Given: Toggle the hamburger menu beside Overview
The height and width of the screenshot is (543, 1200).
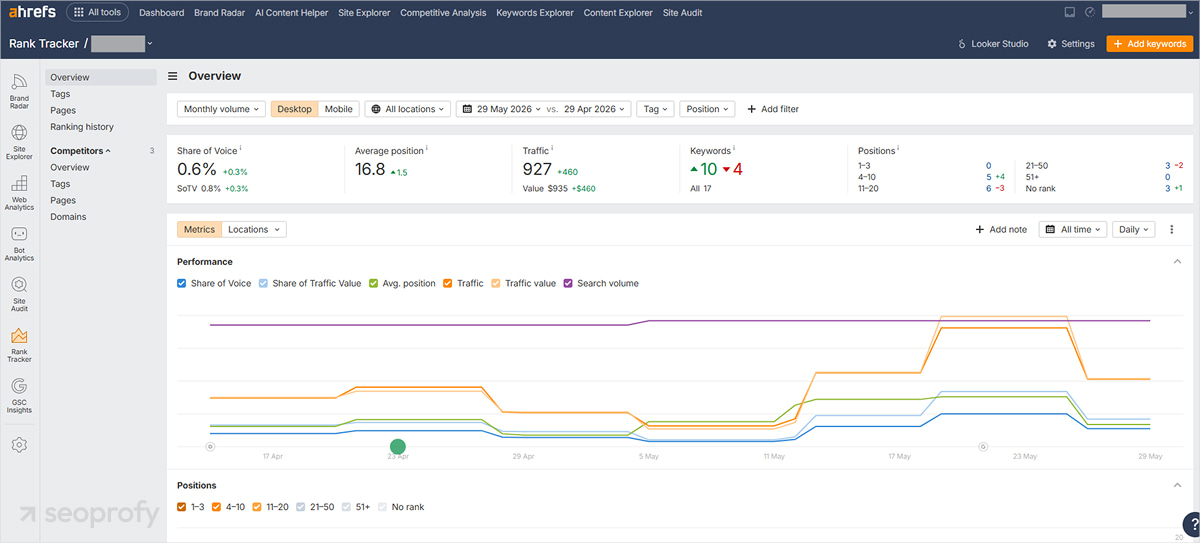Looking at the screenshot, I should coord(173,76).
